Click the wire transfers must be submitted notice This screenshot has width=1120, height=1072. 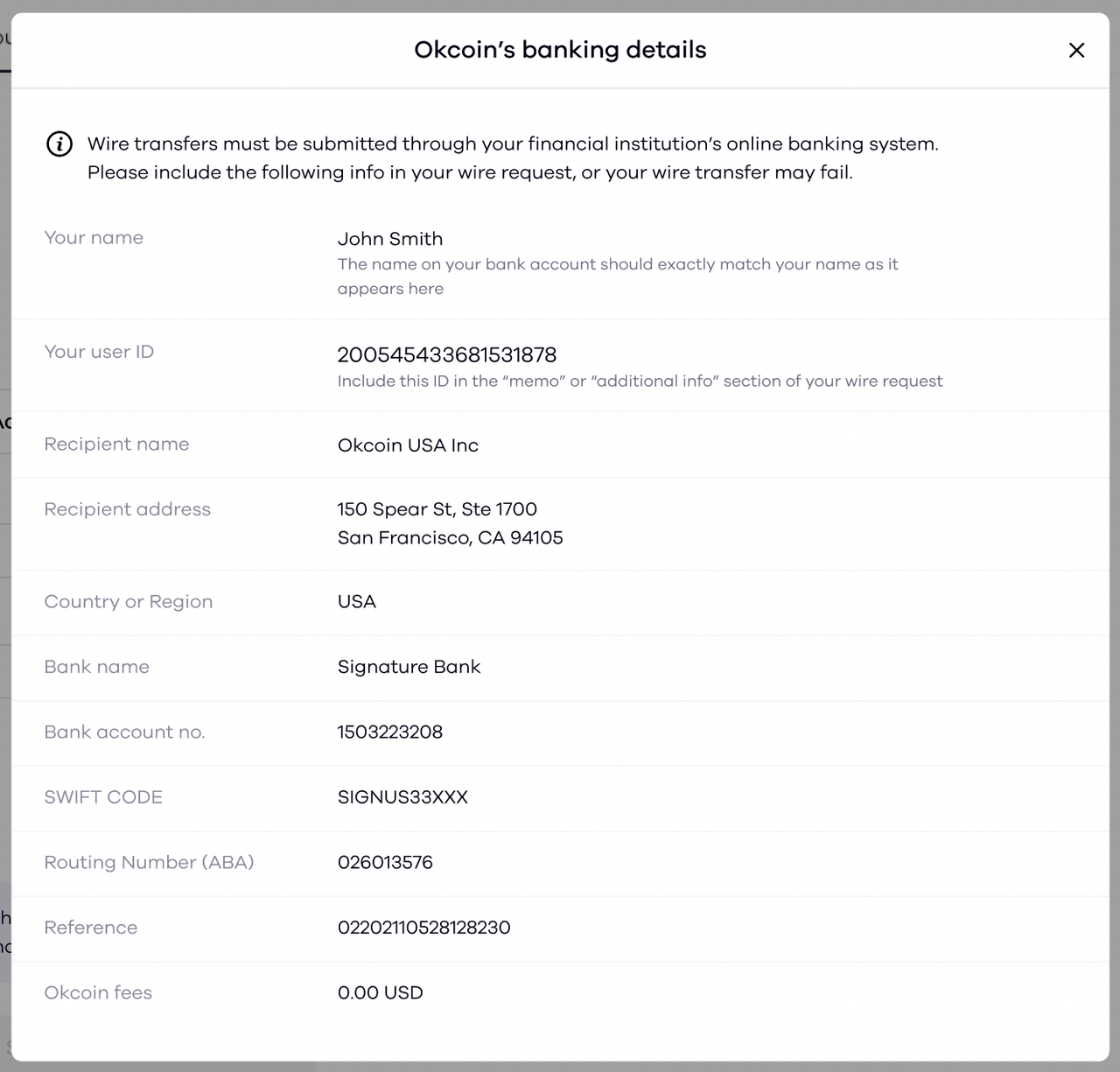point(513,158)
